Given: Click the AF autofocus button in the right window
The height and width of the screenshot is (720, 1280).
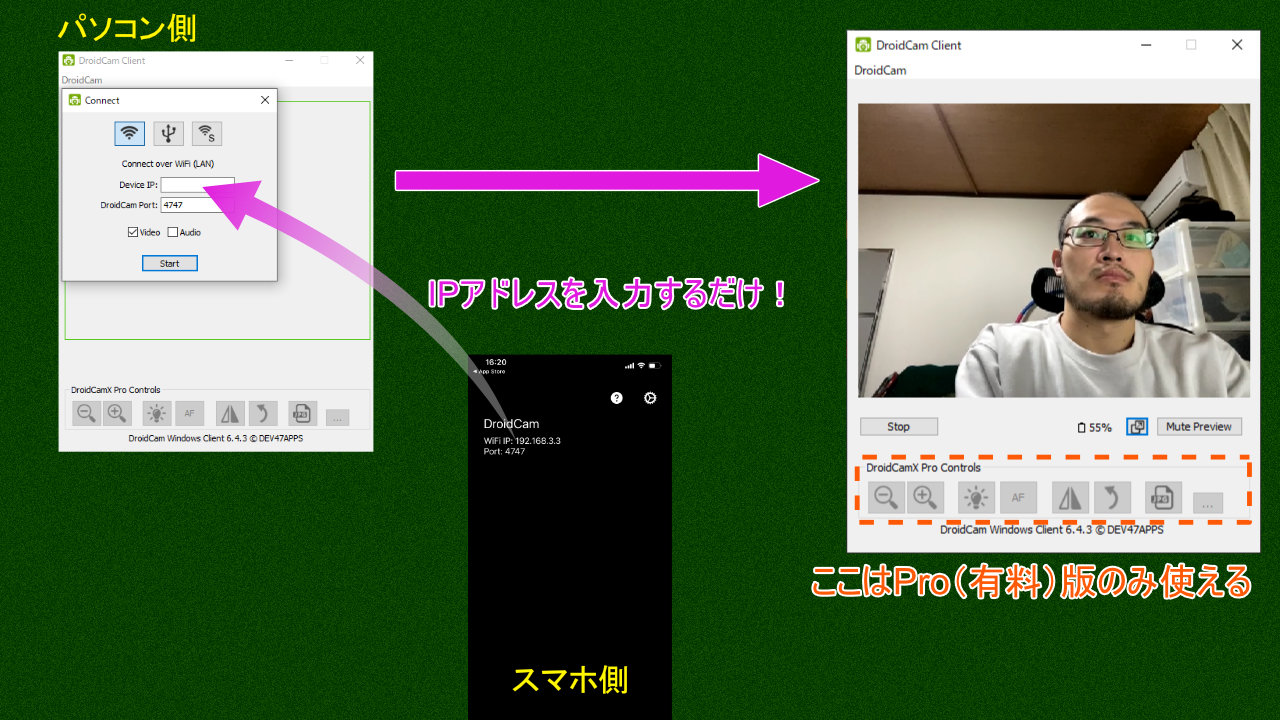Looking at the screenshot, I should (1018, 497).
